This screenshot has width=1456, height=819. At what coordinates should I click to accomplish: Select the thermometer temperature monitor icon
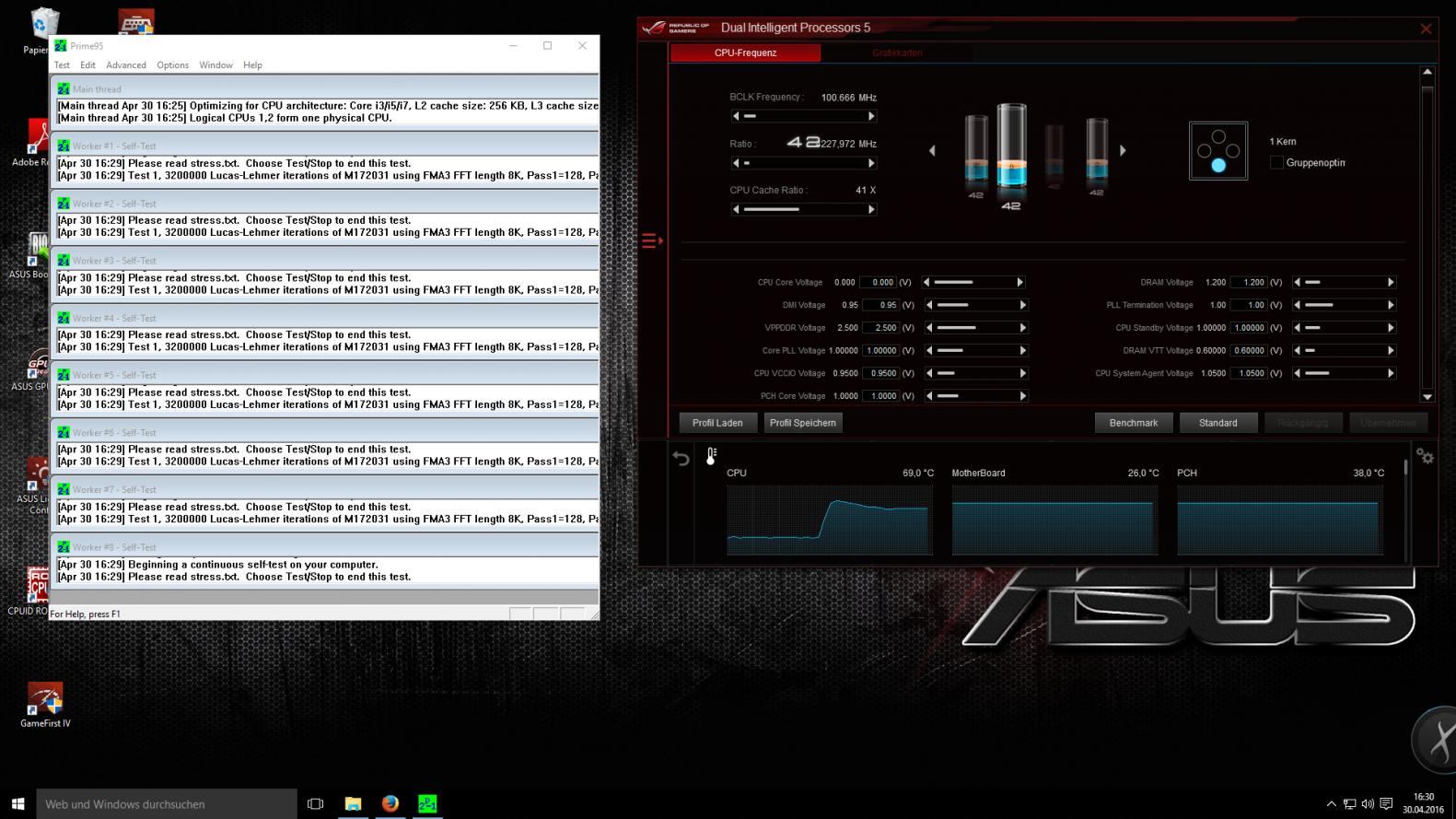point(711,456)
